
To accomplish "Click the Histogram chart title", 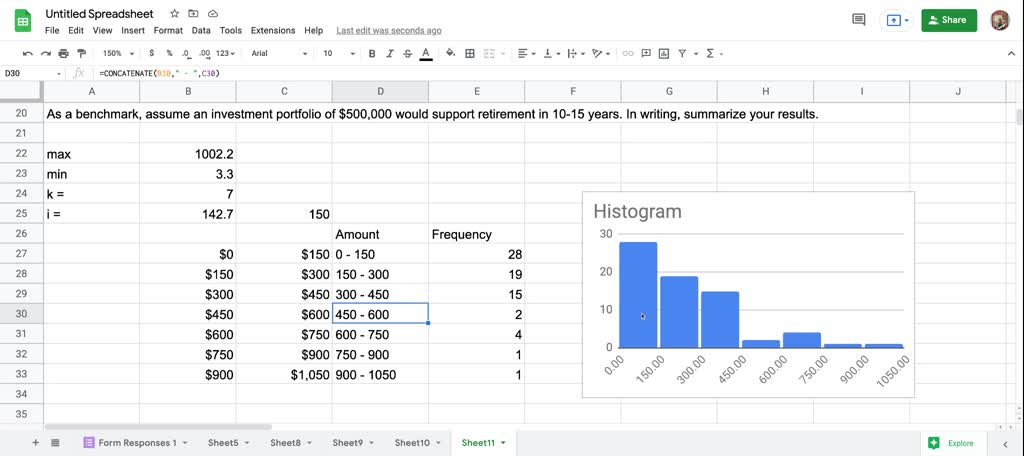I will tap(637, 211).
